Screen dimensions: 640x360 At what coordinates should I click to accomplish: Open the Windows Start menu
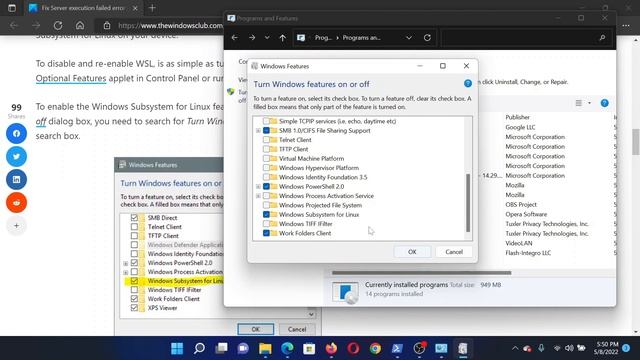[177, 348]
